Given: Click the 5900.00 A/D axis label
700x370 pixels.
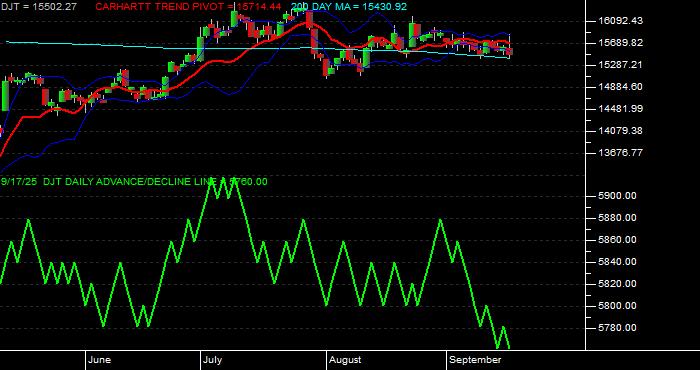Looking at the screenshot, I should (x=617, y=196).
